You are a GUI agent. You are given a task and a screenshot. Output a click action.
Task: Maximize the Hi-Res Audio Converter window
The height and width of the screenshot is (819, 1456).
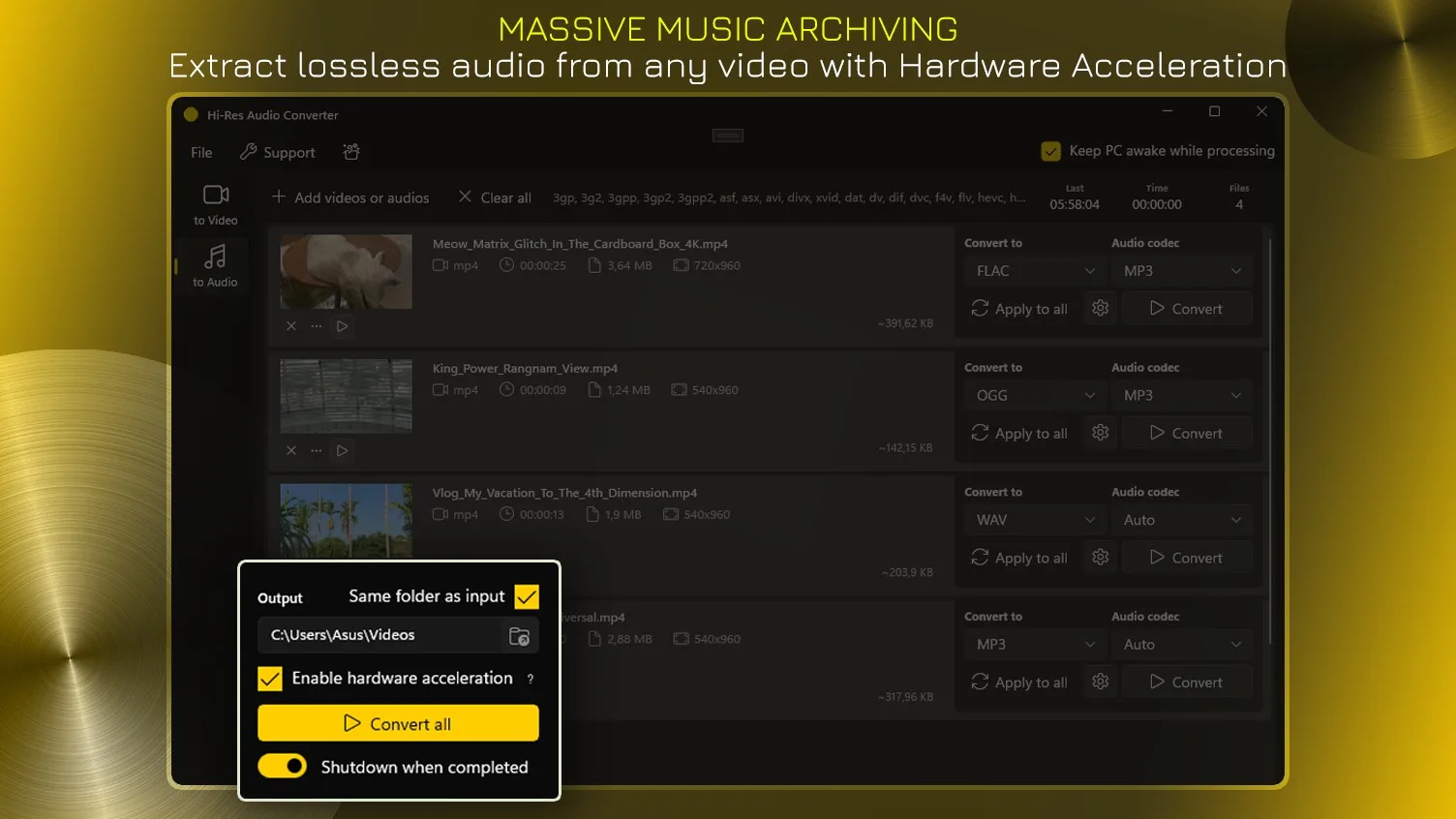click(x=1214, y=111)
